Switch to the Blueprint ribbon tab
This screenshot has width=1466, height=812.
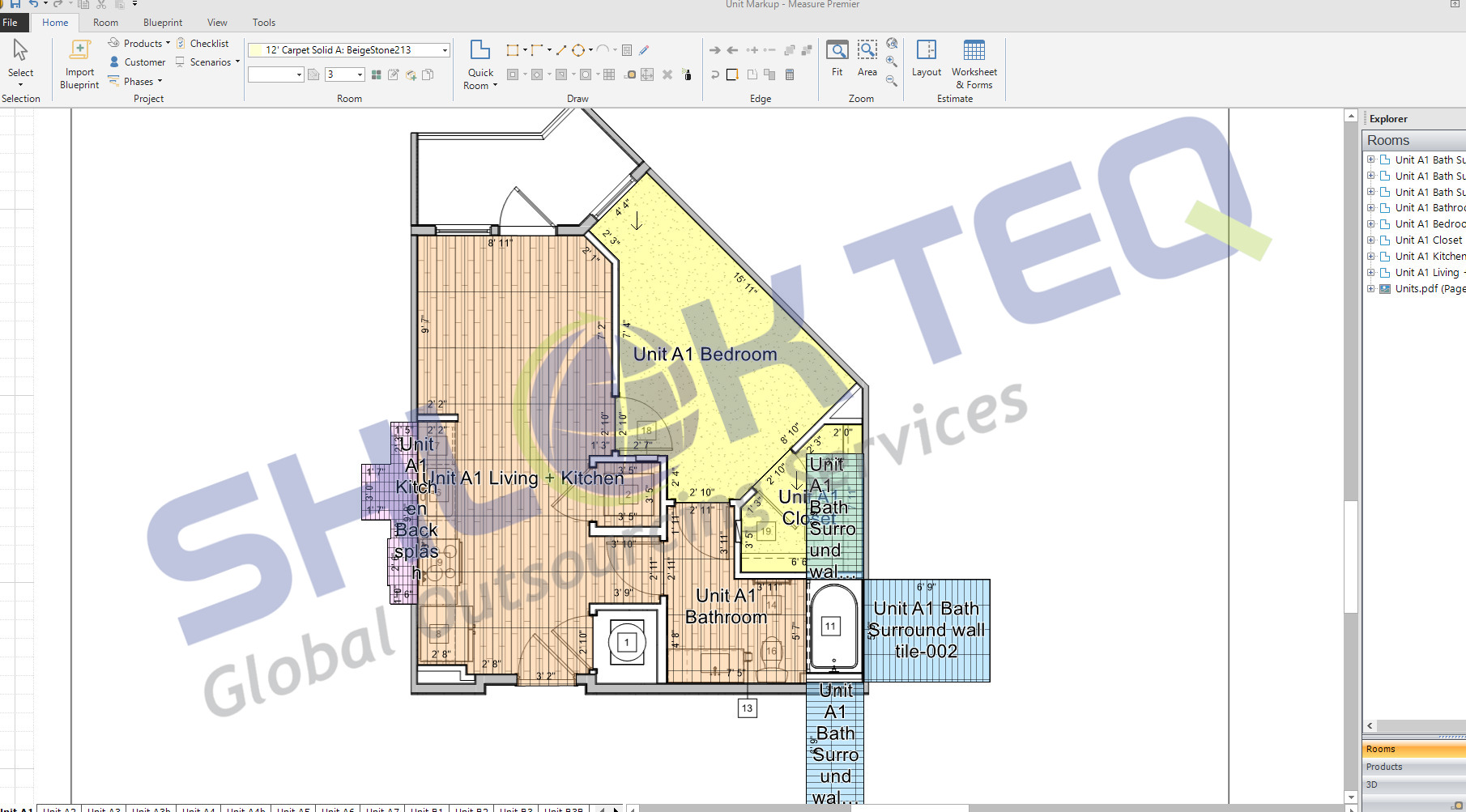coord(163,23)
